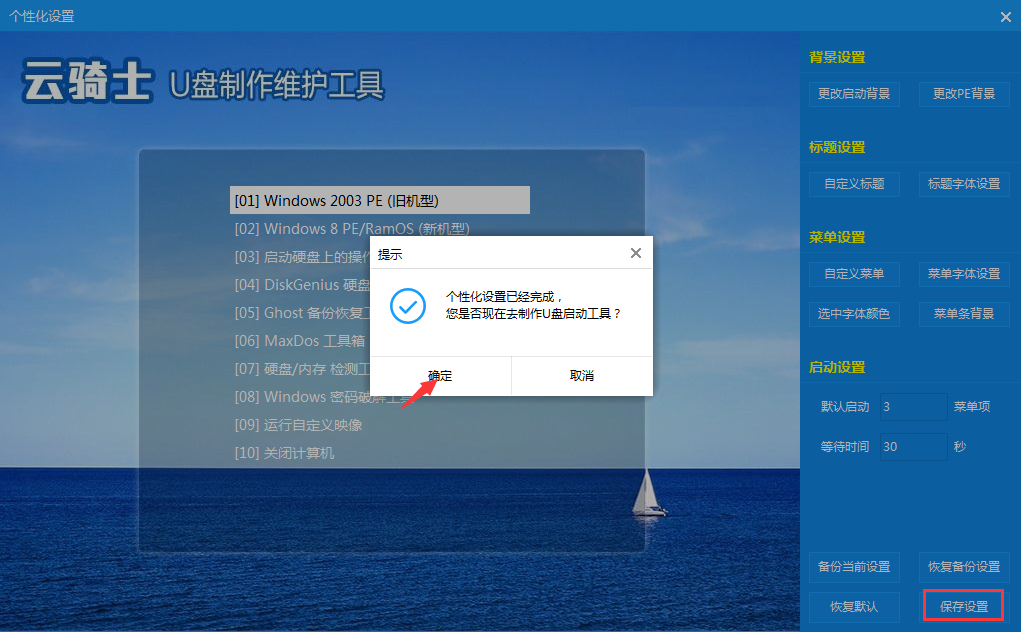Open 选中字体颜色 color setting
The width and height of the screenshot is (1021, 632).
(855, 314)
